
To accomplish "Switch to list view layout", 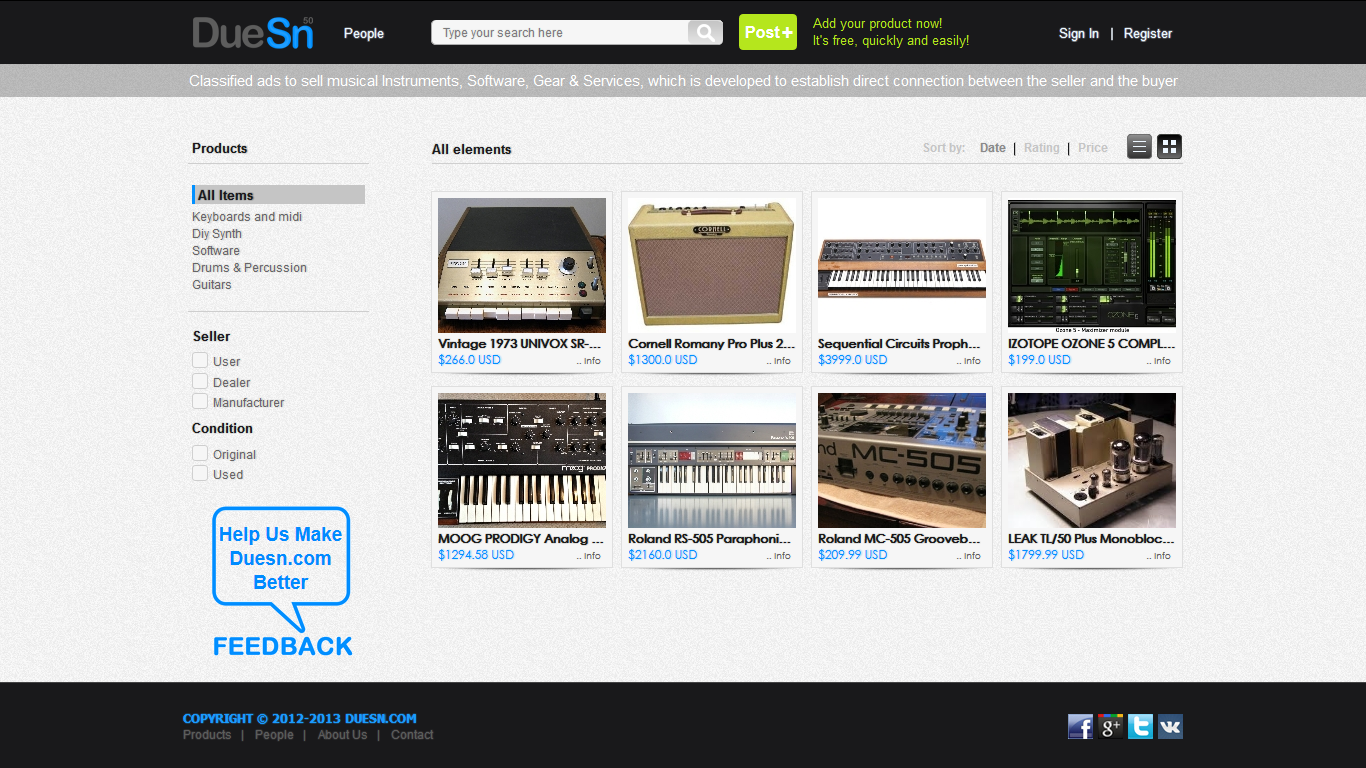I will point(1139,147).
